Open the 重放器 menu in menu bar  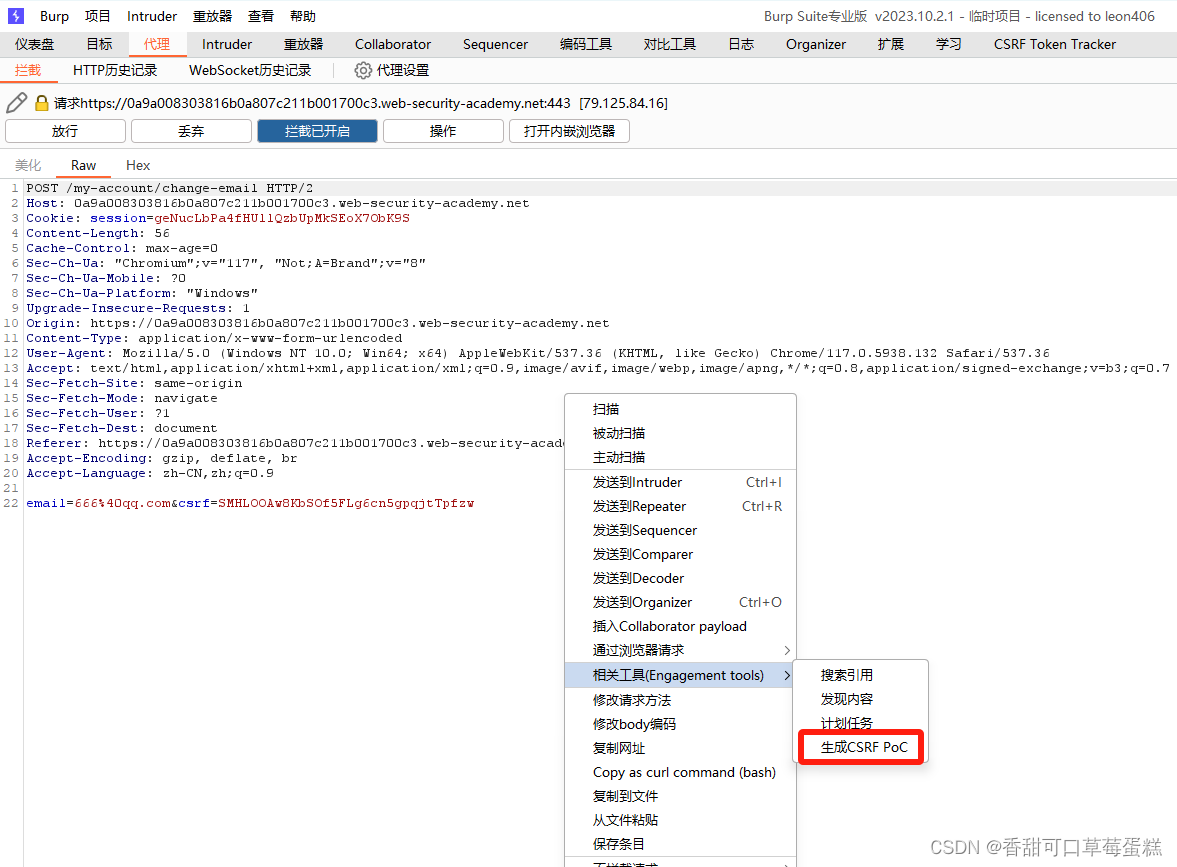tap(212, 16)
